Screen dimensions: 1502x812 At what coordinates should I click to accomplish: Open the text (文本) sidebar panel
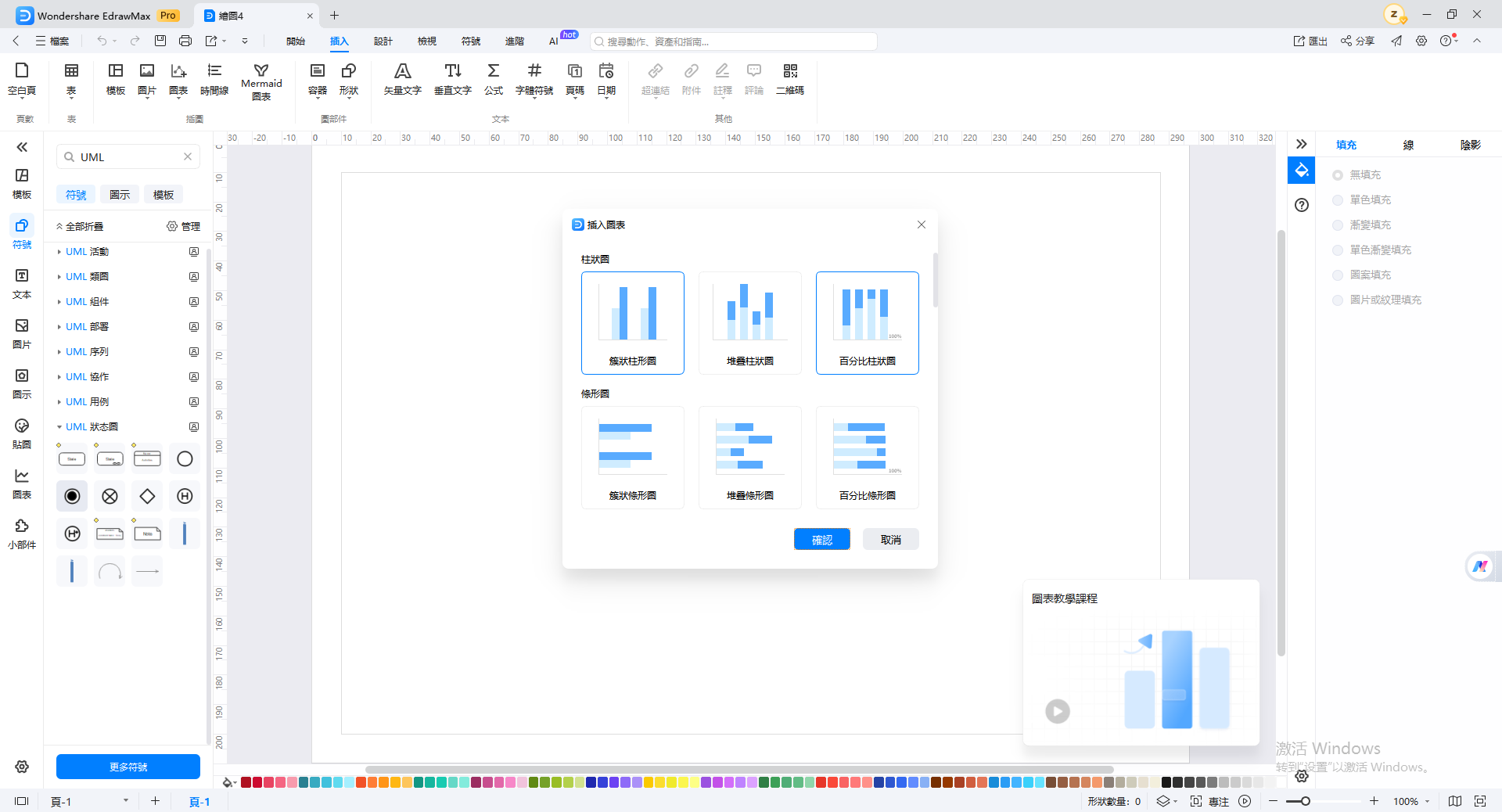(22, 283)
